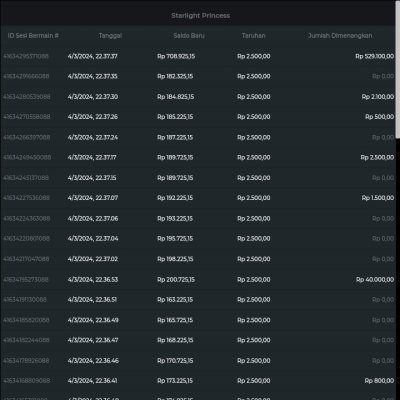Select the date 4/3/2024, 22.37.06
The width and height of the screenshot is (400, 400).
click(x=93, y=219)
